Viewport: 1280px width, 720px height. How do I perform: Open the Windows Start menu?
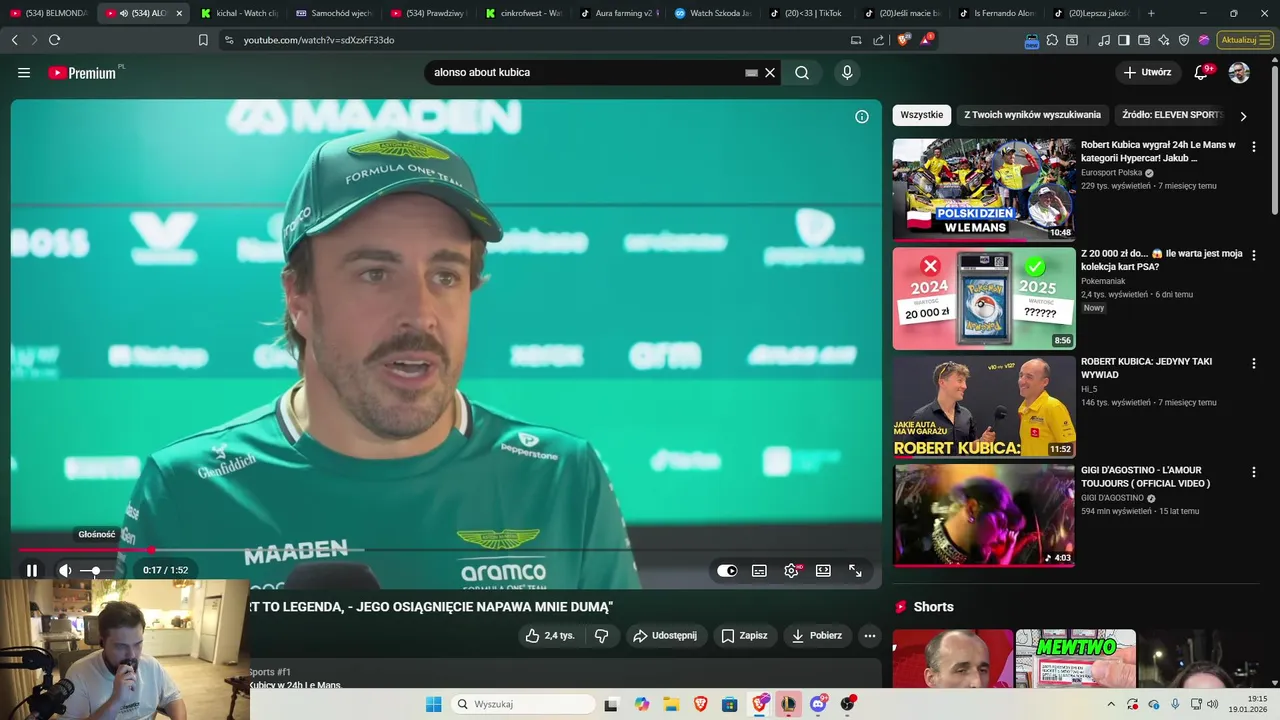[x=433, y=704]
